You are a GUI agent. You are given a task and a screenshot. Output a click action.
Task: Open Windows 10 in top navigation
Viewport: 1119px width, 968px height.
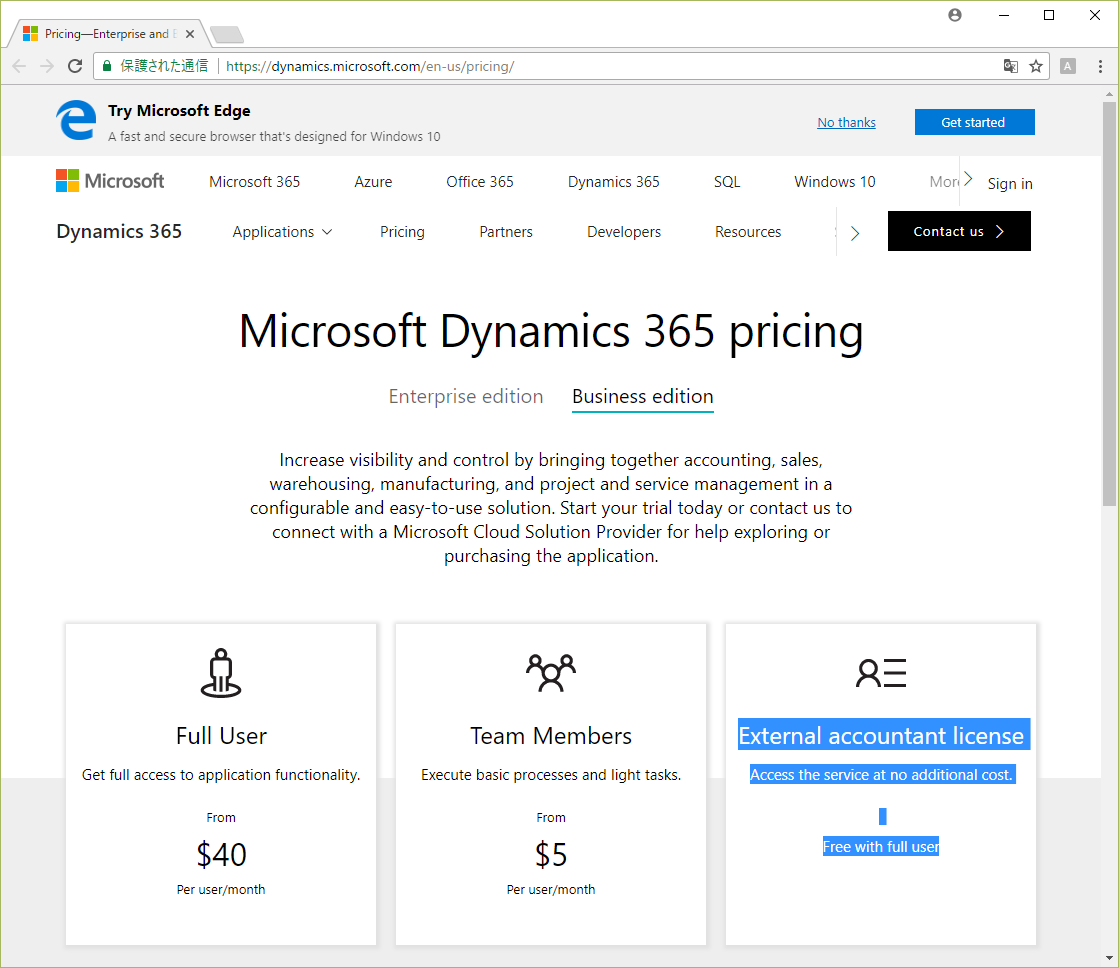[x=835, y=182]
